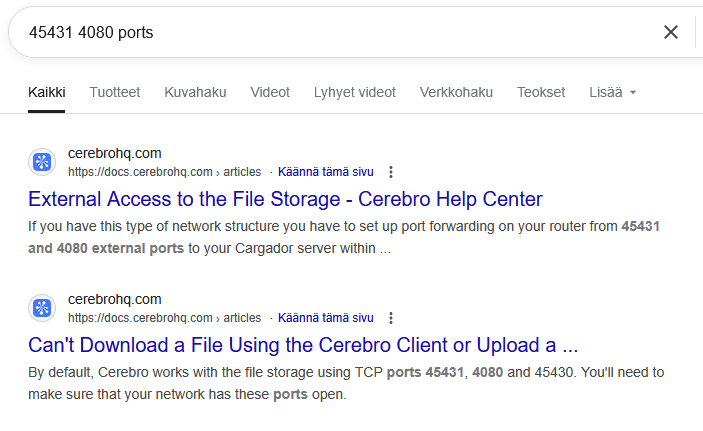The image size is (703, 431).
Task: Open the Lyhyet videot tab
Action: point(355,92)
